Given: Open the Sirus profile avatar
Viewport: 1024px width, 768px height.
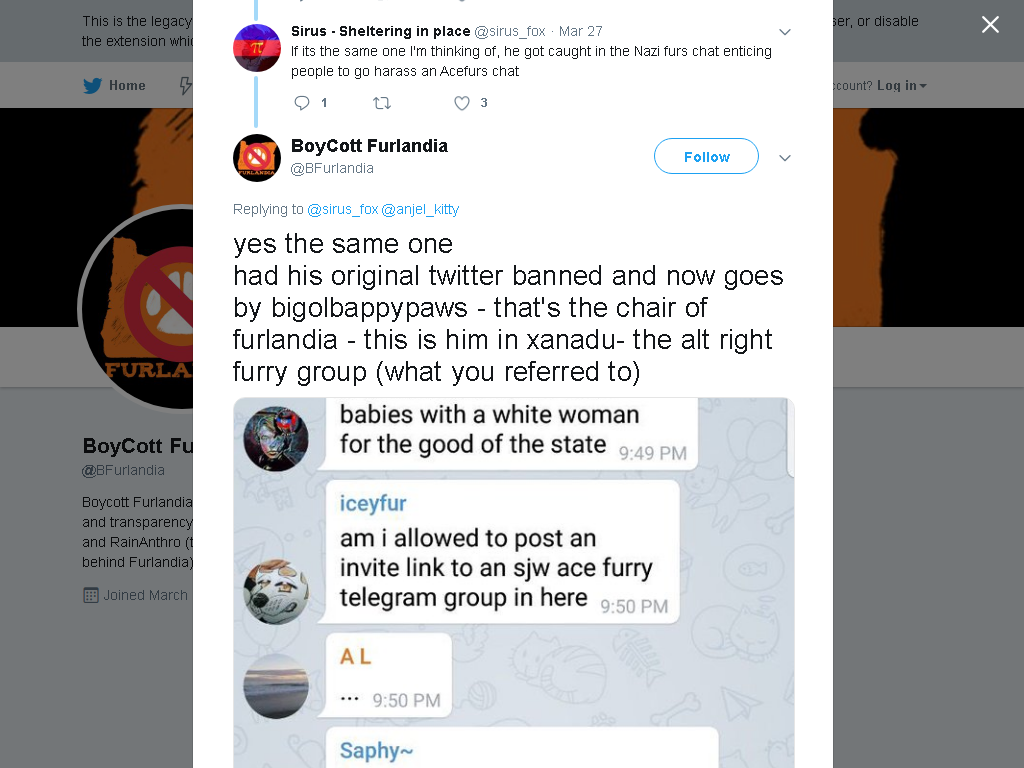Looking at the screenshot, I should point(257,48).
